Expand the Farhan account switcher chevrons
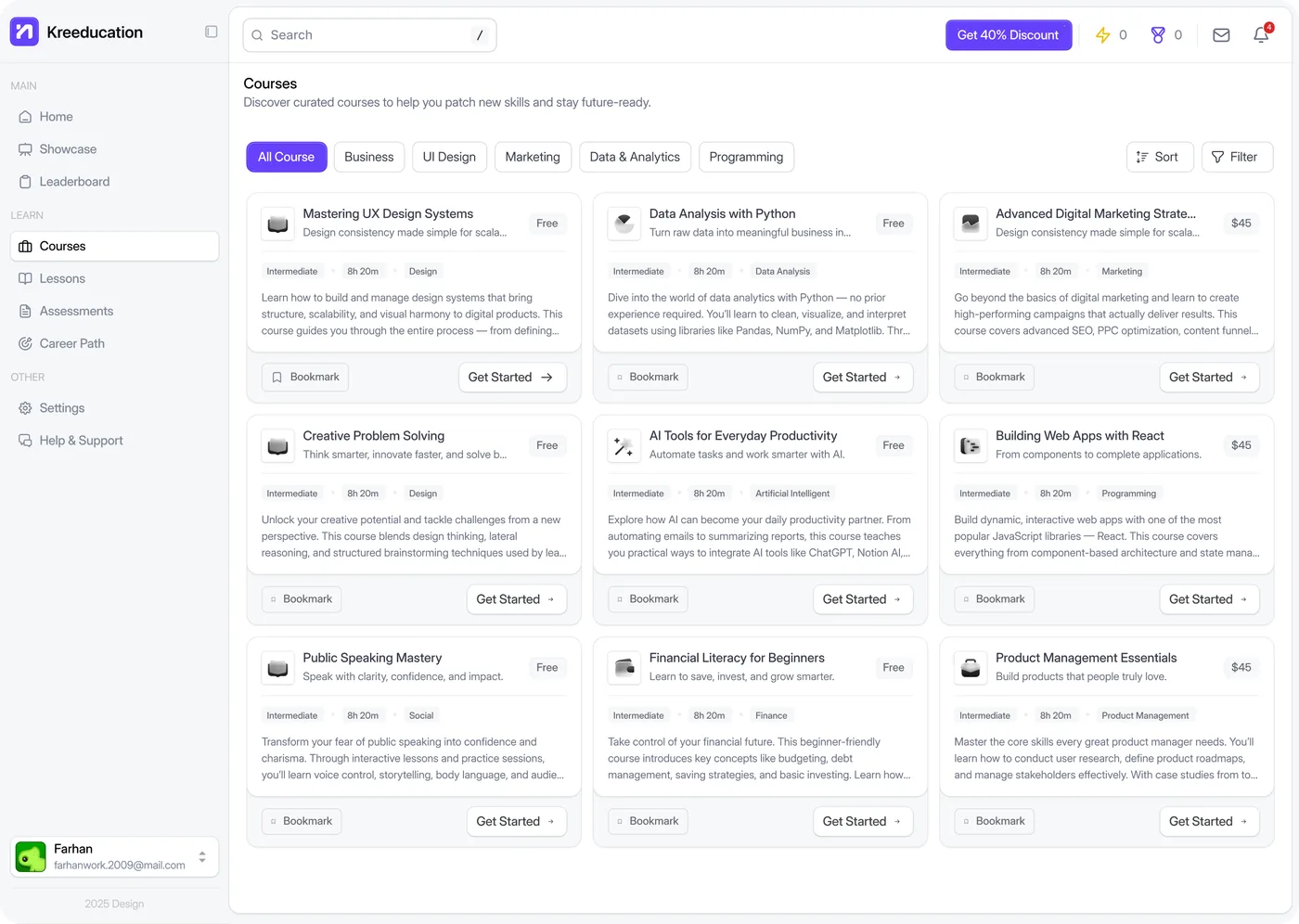1299x924 pixels. coord(202,857)
